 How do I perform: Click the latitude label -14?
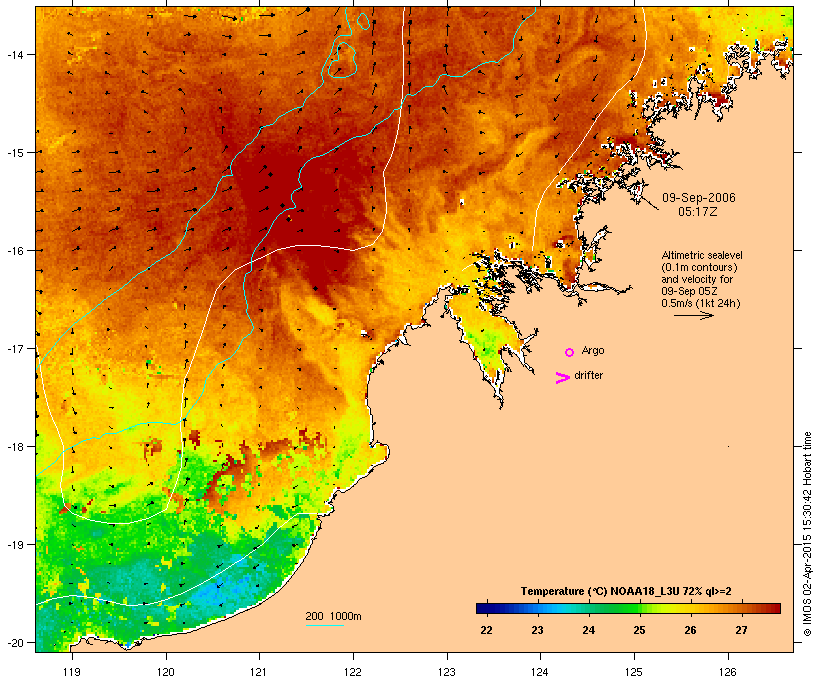(14, 55)
